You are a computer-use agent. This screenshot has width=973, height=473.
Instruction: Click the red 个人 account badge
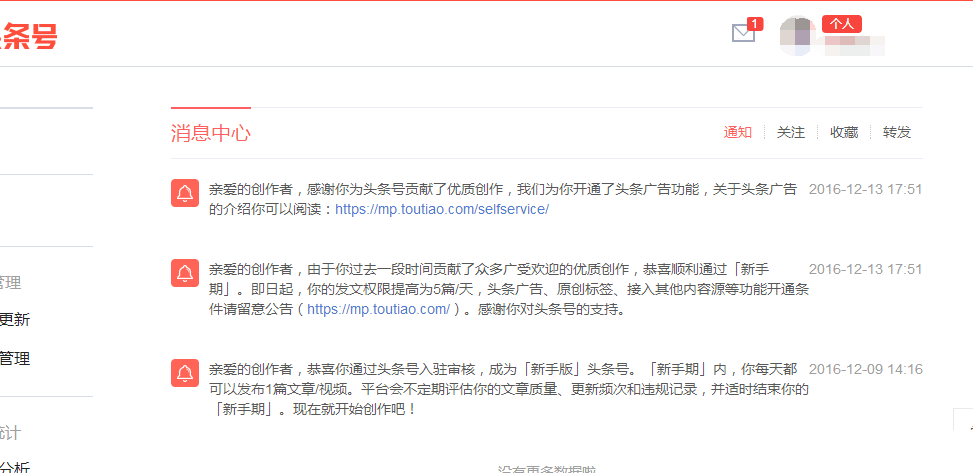tap(841, 24)
